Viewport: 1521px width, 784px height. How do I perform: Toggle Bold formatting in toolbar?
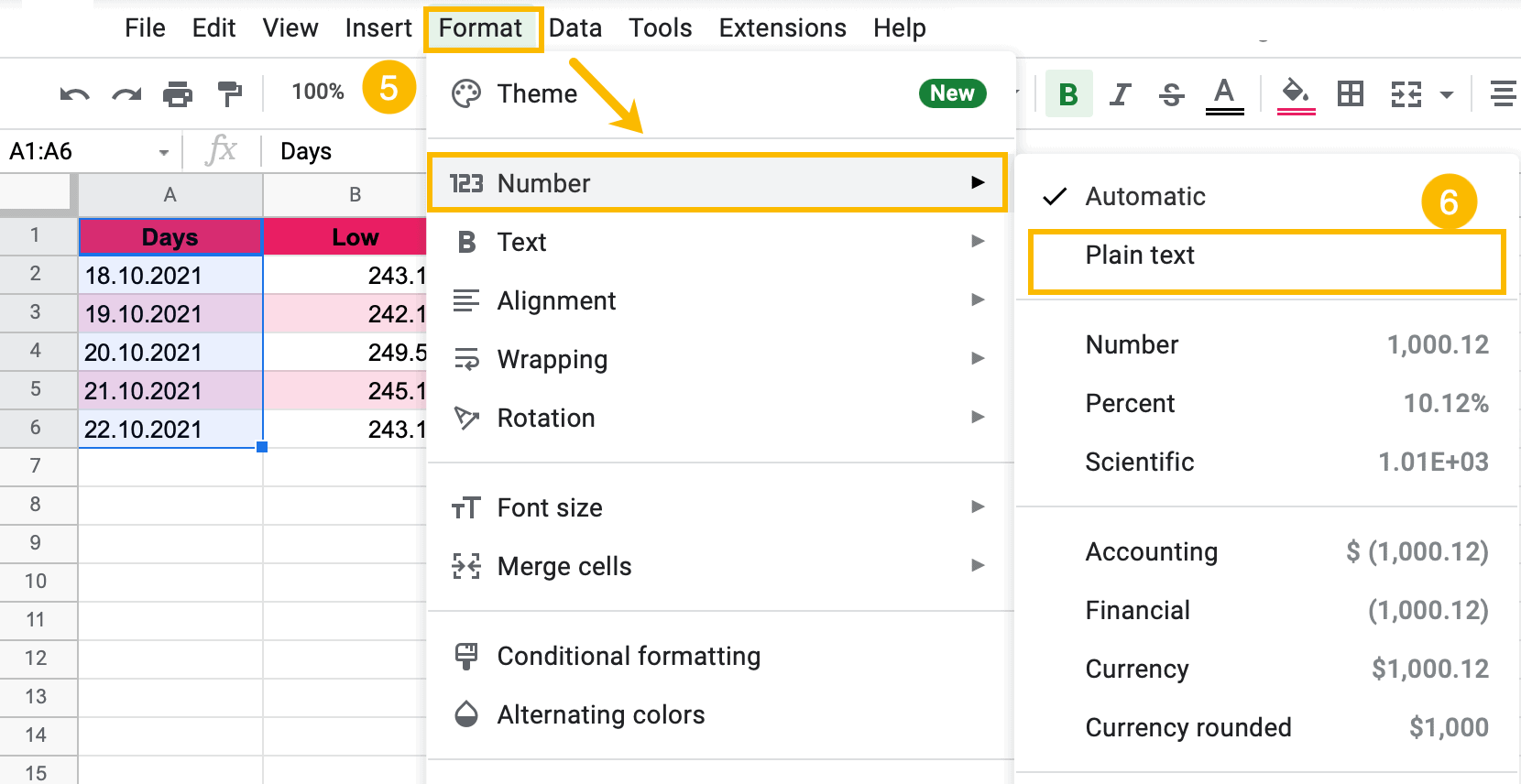pyautogui.click(x=1068, y=93)
